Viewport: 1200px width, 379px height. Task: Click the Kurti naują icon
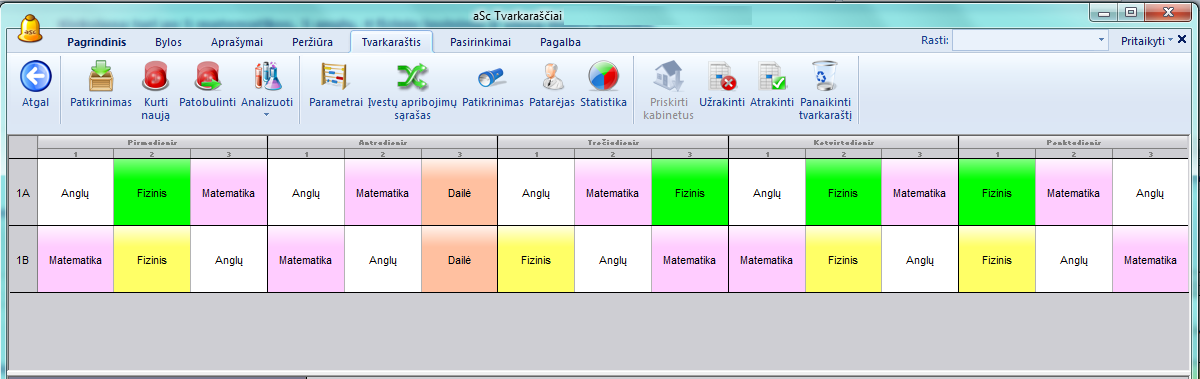coord(155,76)
